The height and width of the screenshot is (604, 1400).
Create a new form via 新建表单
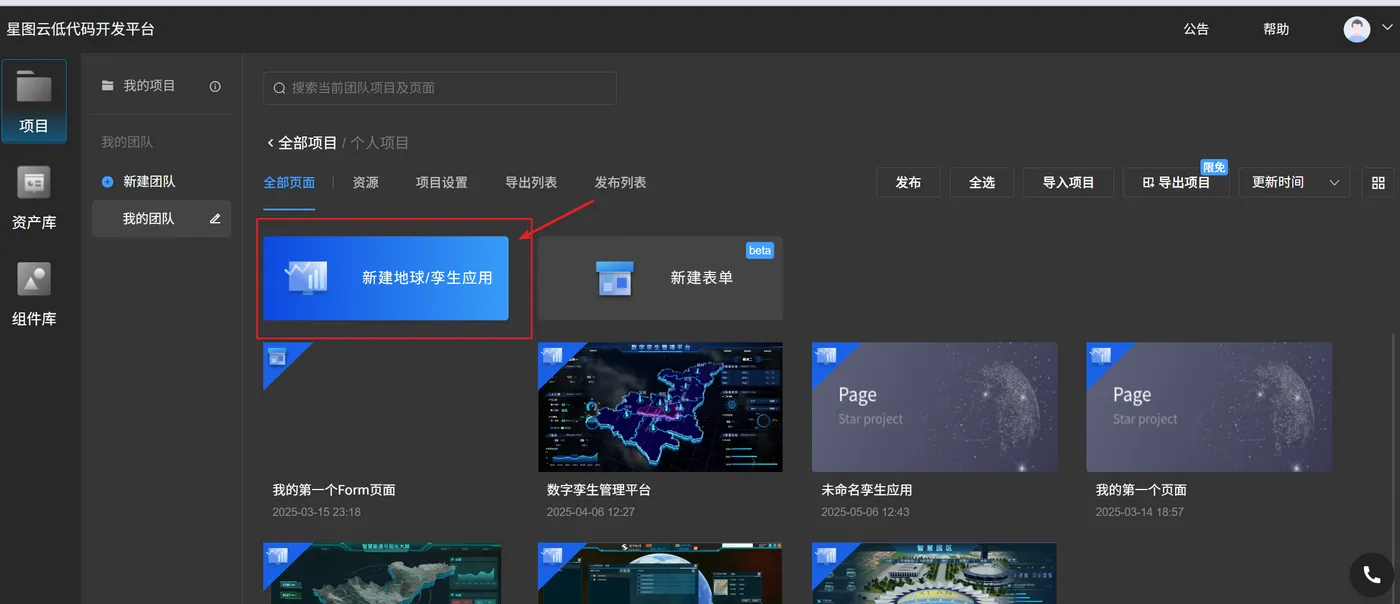pyautogui.click(x=660, y=278)
